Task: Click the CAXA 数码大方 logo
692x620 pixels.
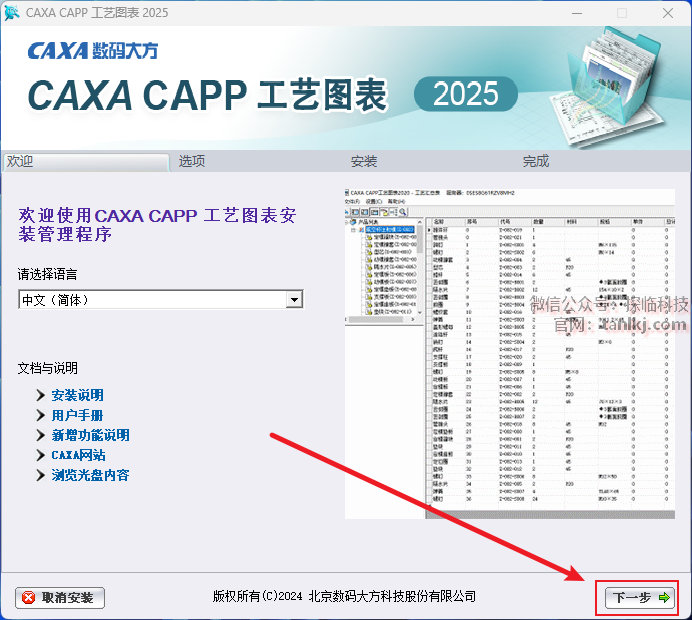Action: (93, 51)
